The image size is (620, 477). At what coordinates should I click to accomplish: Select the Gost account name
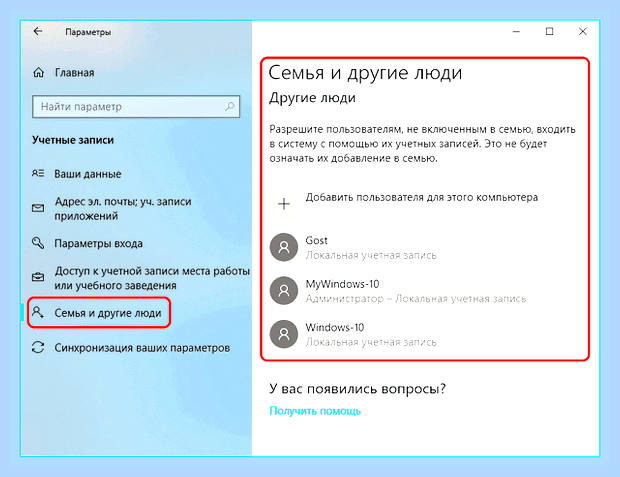tap(316, 240)
